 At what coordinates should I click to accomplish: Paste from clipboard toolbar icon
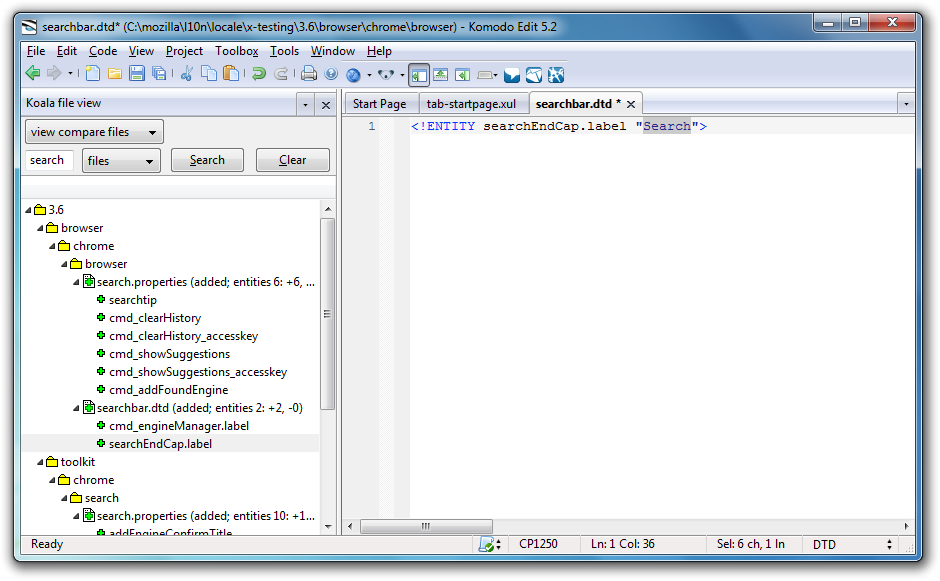click(x=231, y=74)
